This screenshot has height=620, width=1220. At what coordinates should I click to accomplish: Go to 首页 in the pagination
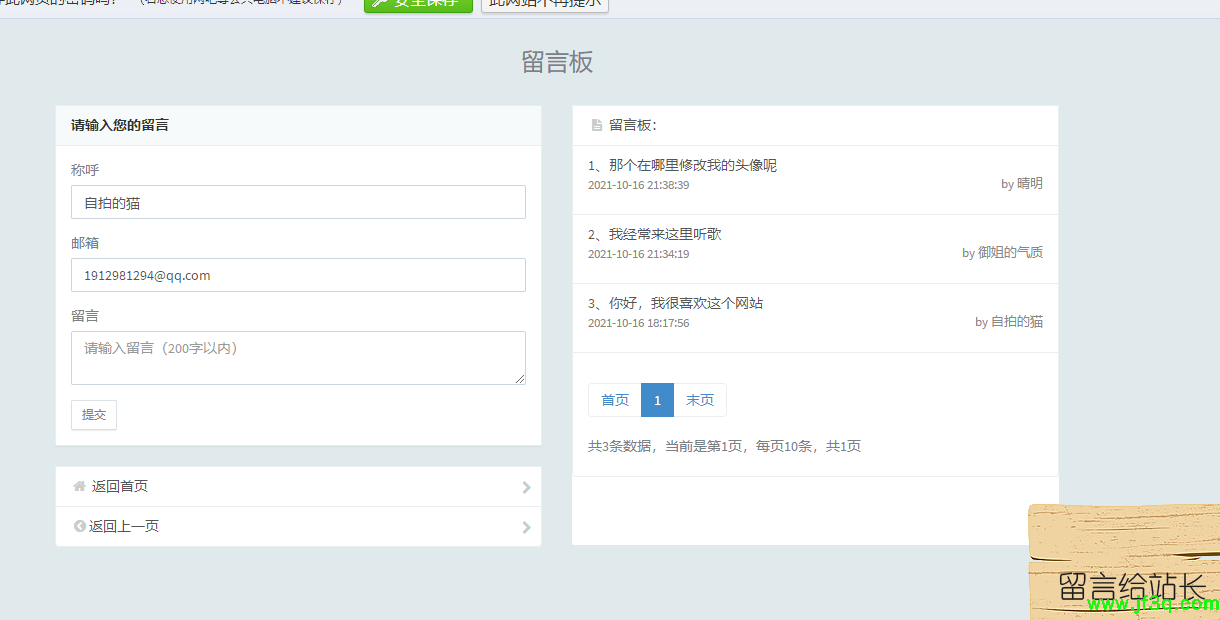pos(615,400)
